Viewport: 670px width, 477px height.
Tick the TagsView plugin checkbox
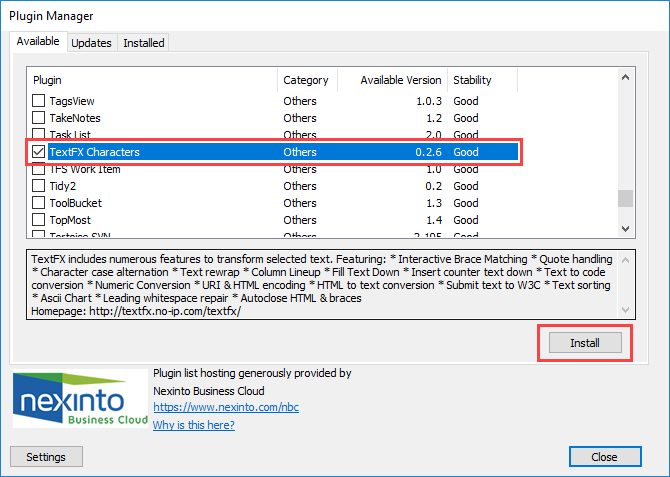38,100
